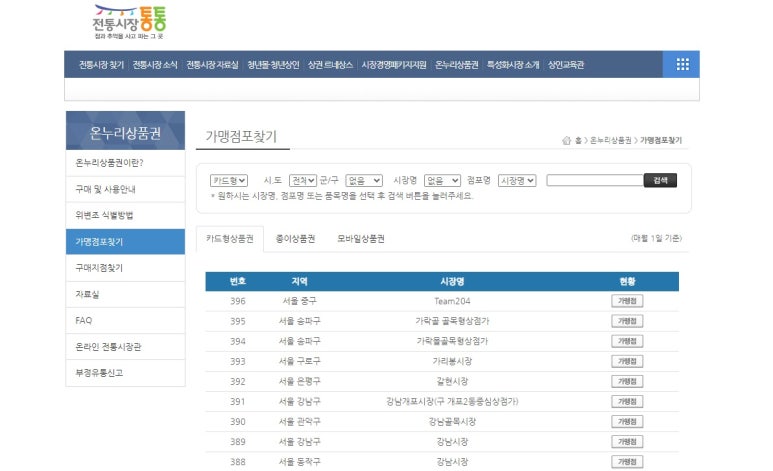Click the 현황 column header
The height and width of the screenshot is (471, 773).
(627, 281)
